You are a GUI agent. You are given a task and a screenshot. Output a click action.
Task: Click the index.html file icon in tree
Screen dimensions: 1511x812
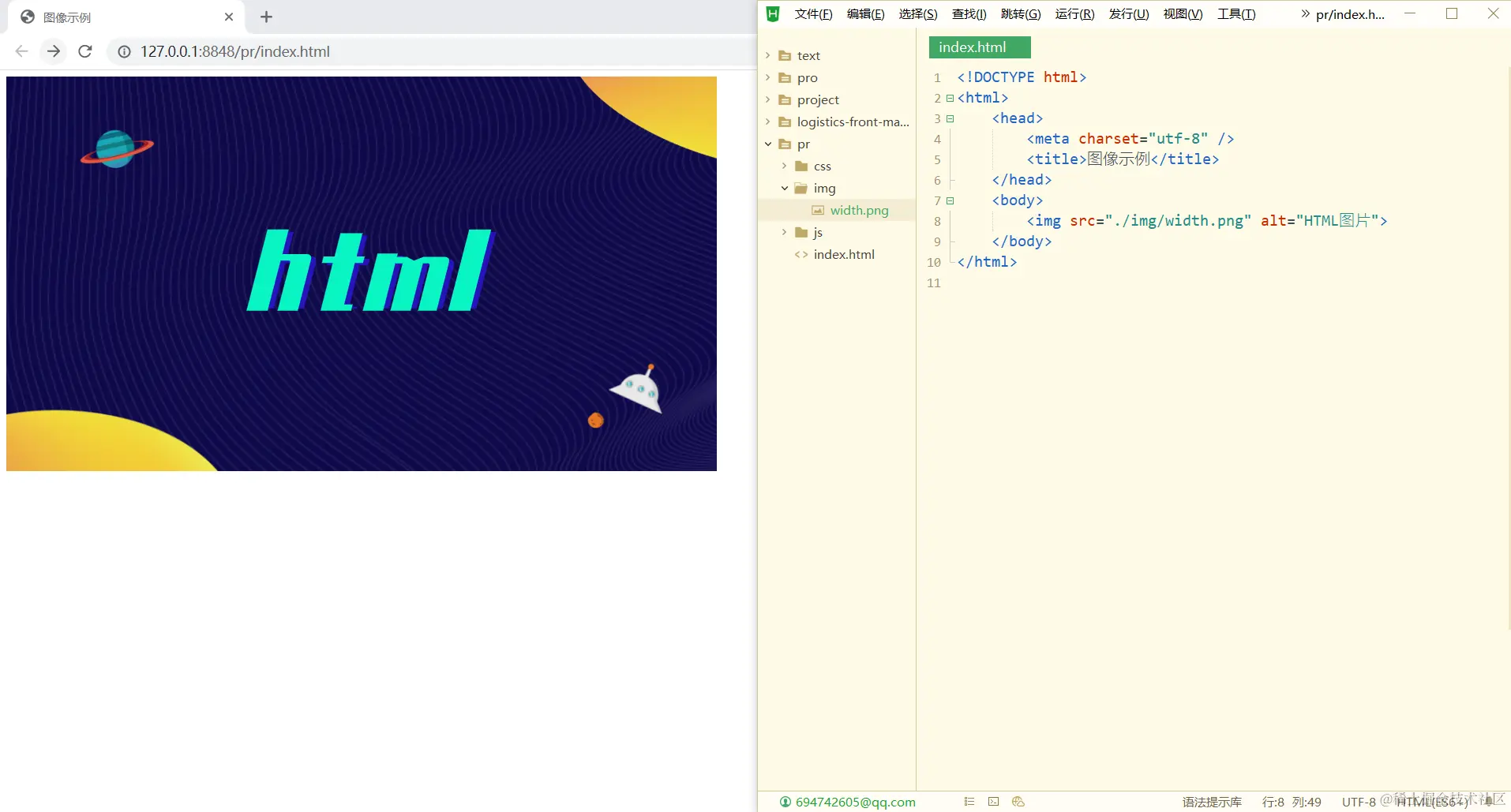pos(801,254)
